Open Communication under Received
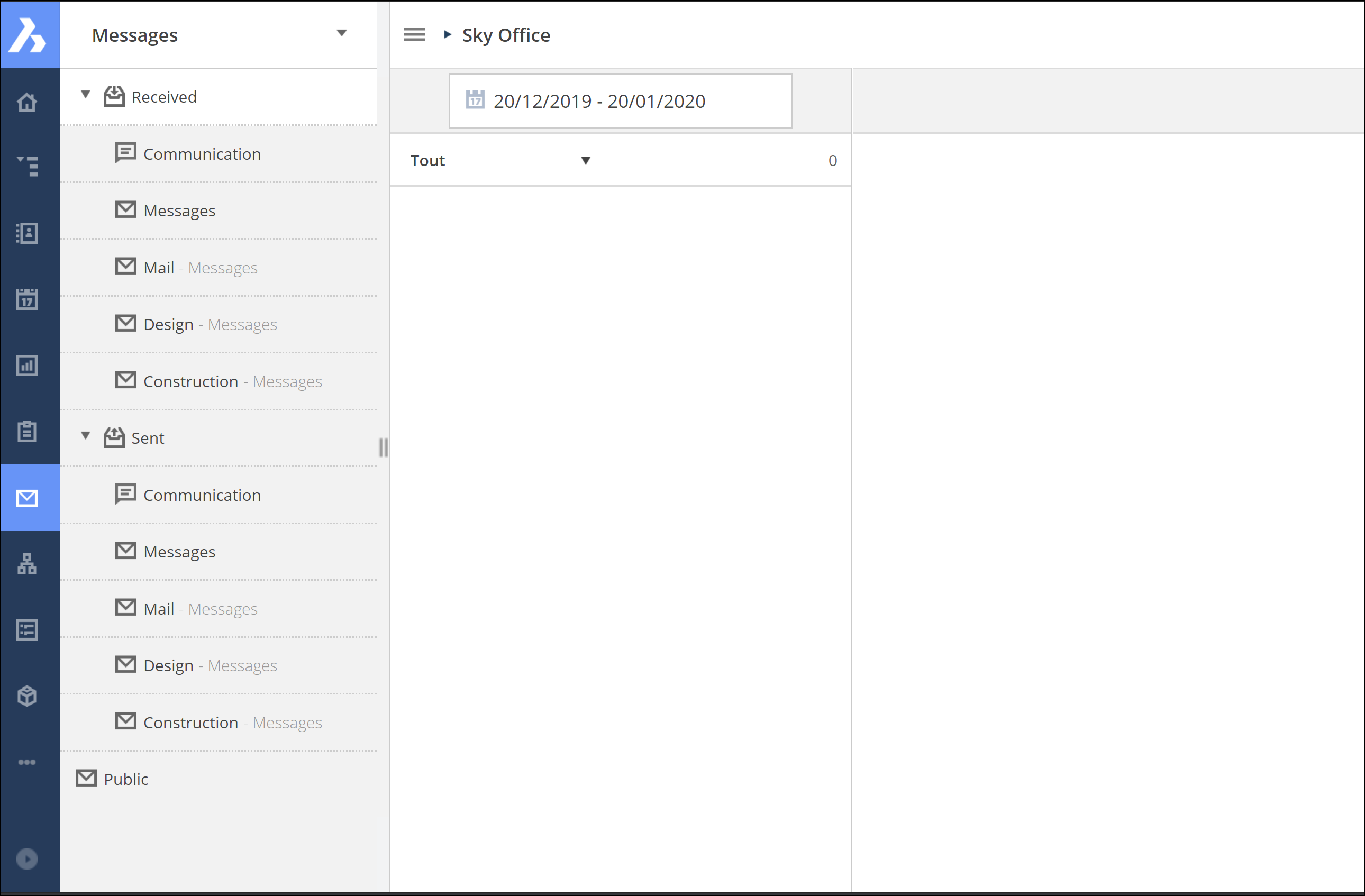This screenshot has width=1365, height=896. 219,153
